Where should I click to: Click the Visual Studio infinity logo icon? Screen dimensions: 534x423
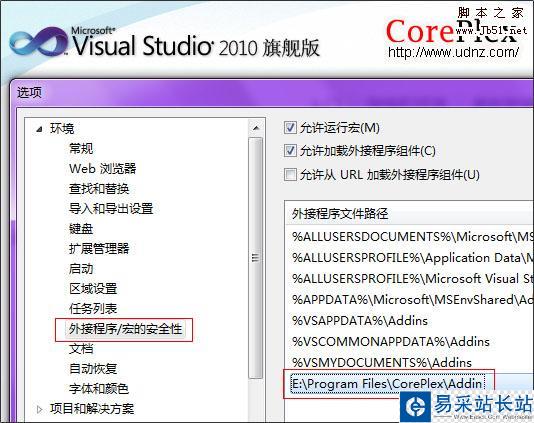[39, 42]
